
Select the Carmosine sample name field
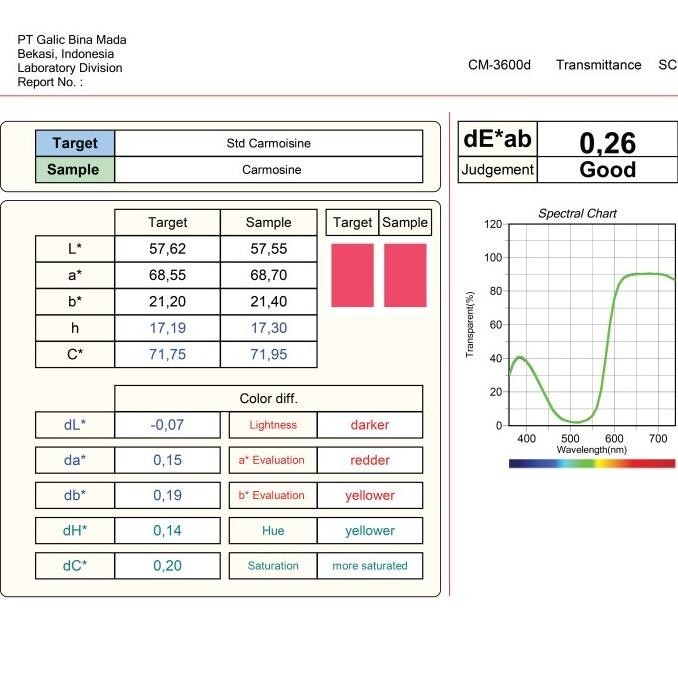coord(270,170)
